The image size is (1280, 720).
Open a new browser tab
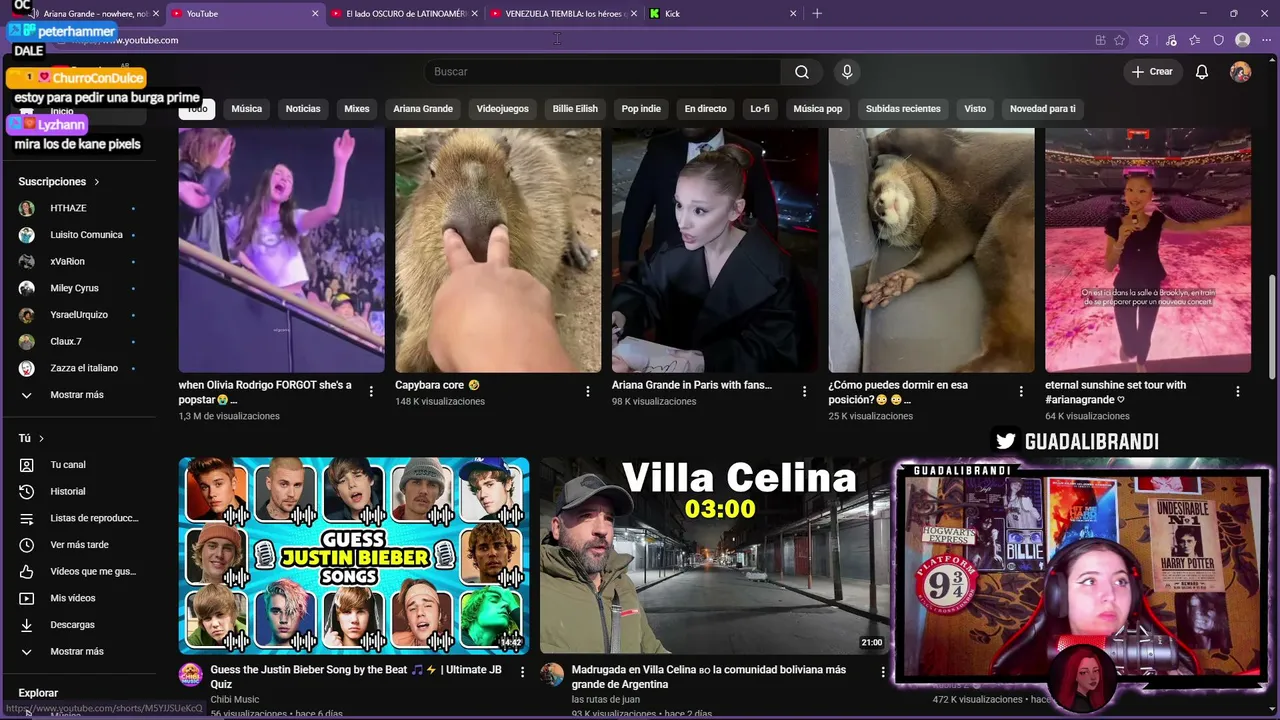coord(817,14)
